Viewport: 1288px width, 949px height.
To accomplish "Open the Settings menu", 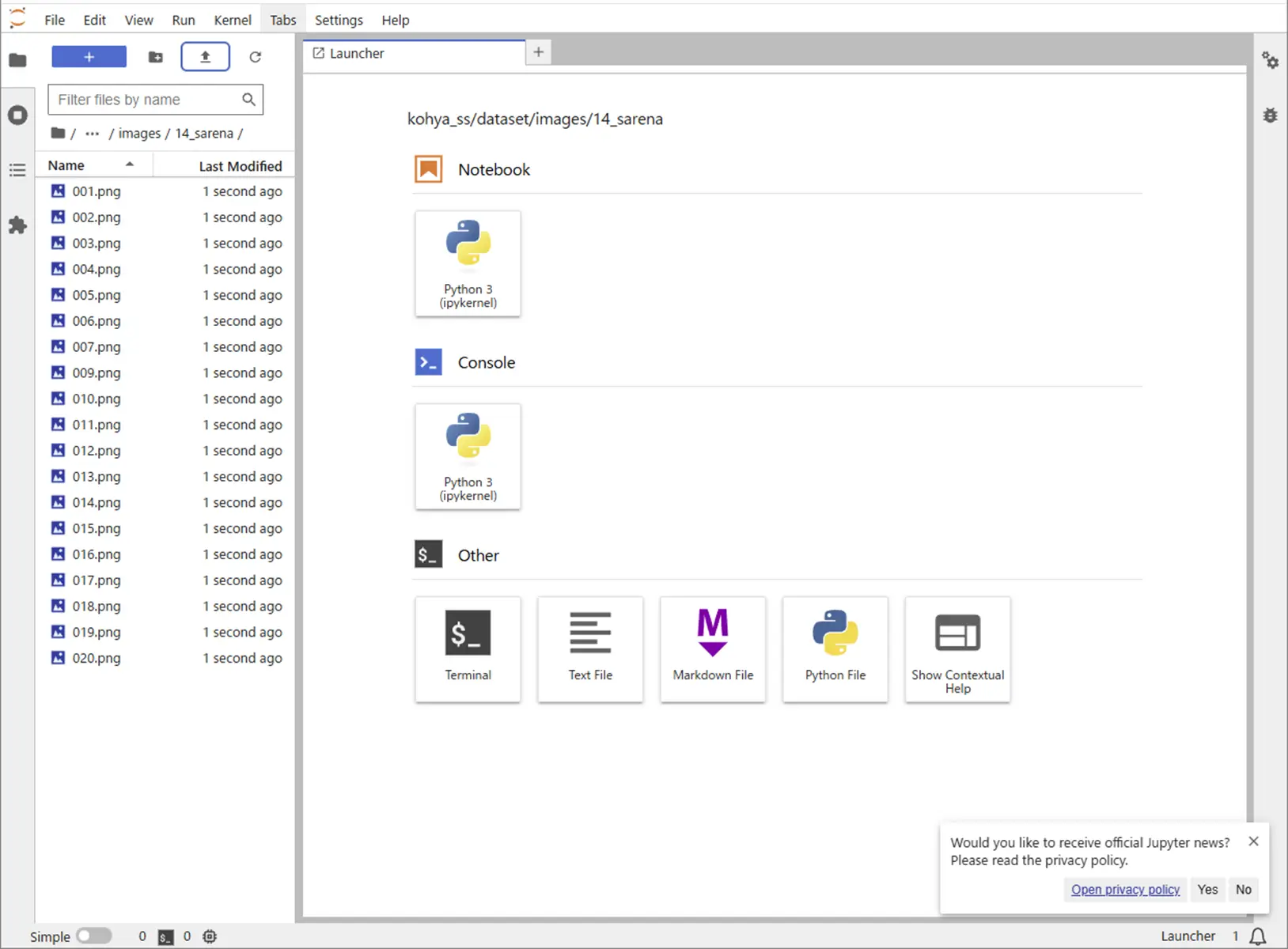I will (339, 21).
